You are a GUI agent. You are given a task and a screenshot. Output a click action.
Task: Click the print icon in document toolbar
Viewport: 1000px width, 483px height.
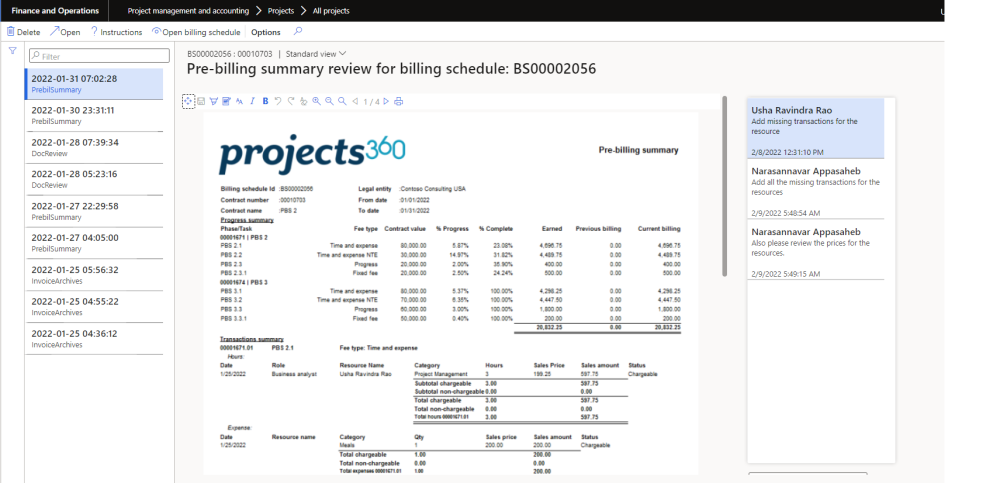[x=399, y=101]
